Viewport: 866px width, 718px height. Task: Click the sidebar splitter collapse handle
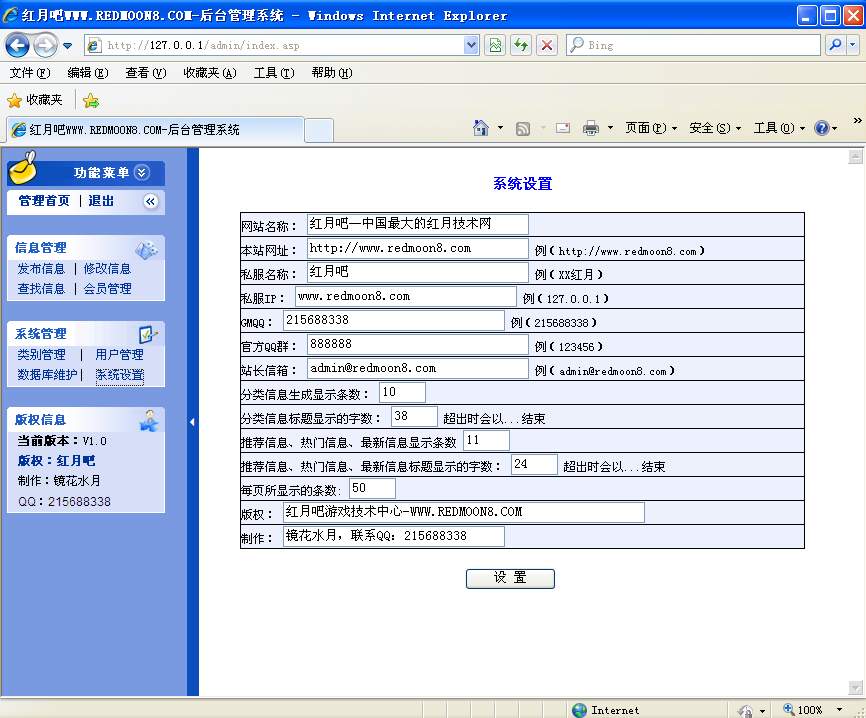[x=192, y=422]
